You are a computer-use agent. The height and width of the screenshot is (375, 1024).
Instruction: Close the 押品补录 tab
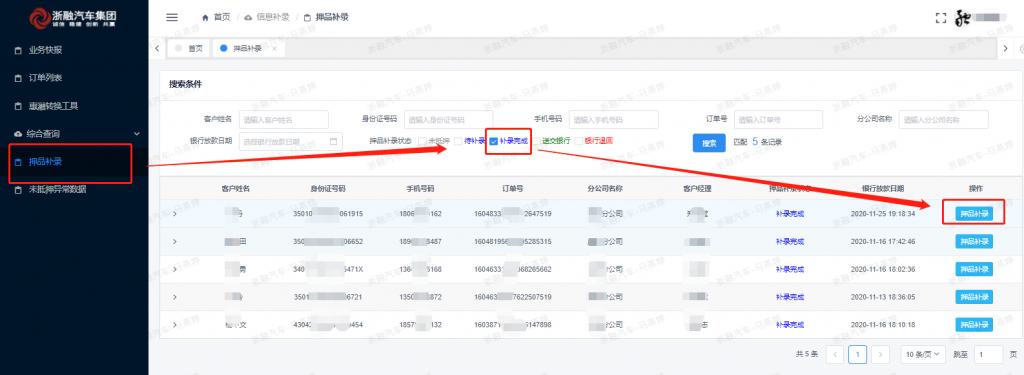tap(274, 49)
